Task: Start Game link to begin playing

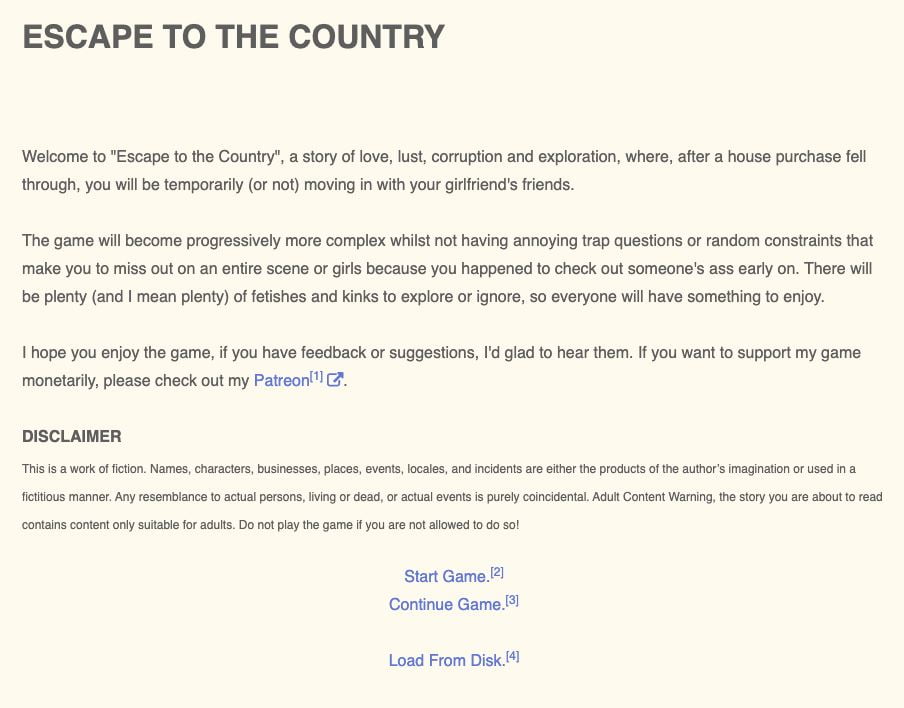Action: point(446,577)
